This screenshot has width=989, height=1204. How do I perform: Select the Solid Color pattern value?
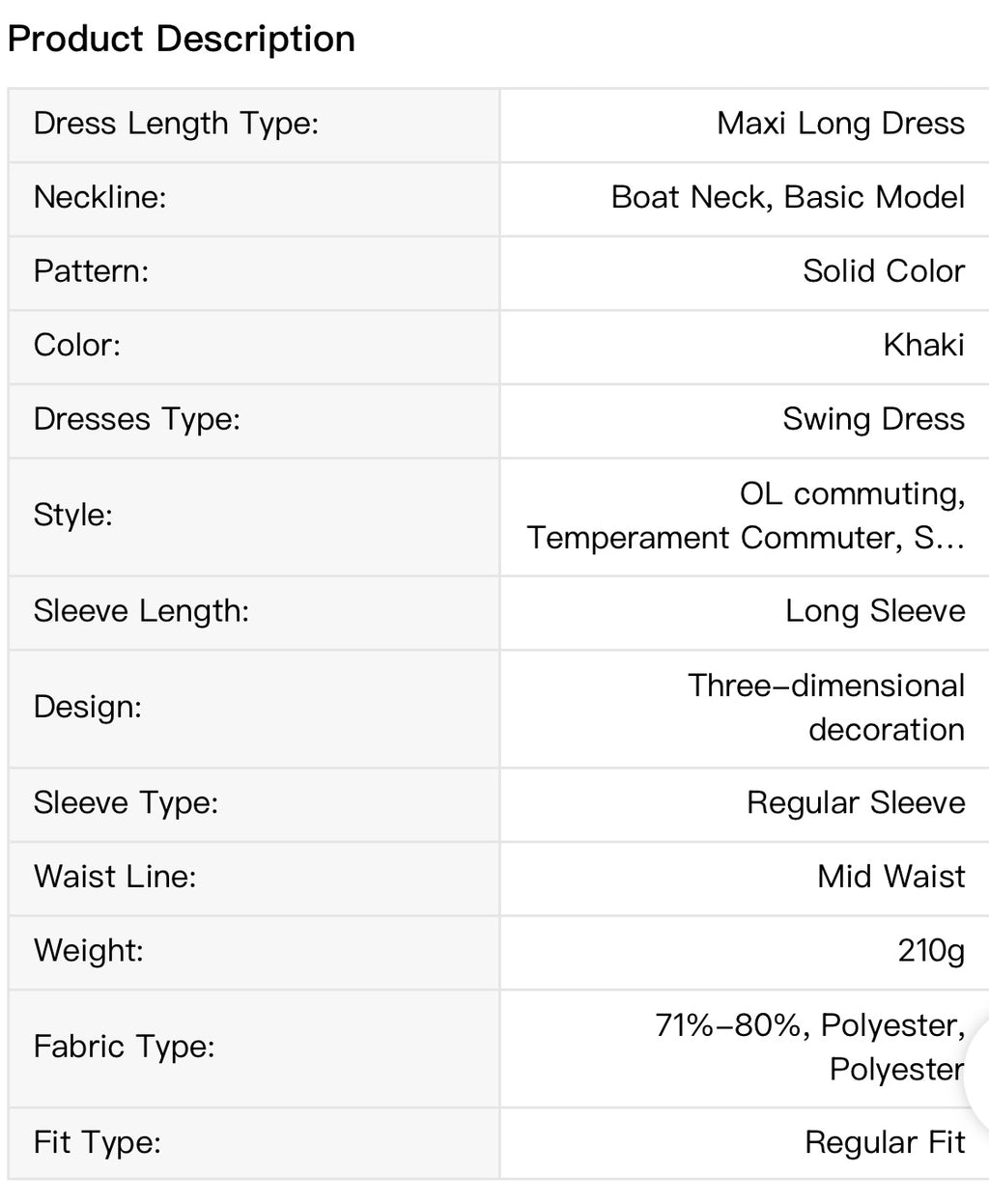(x=883, y=271)
